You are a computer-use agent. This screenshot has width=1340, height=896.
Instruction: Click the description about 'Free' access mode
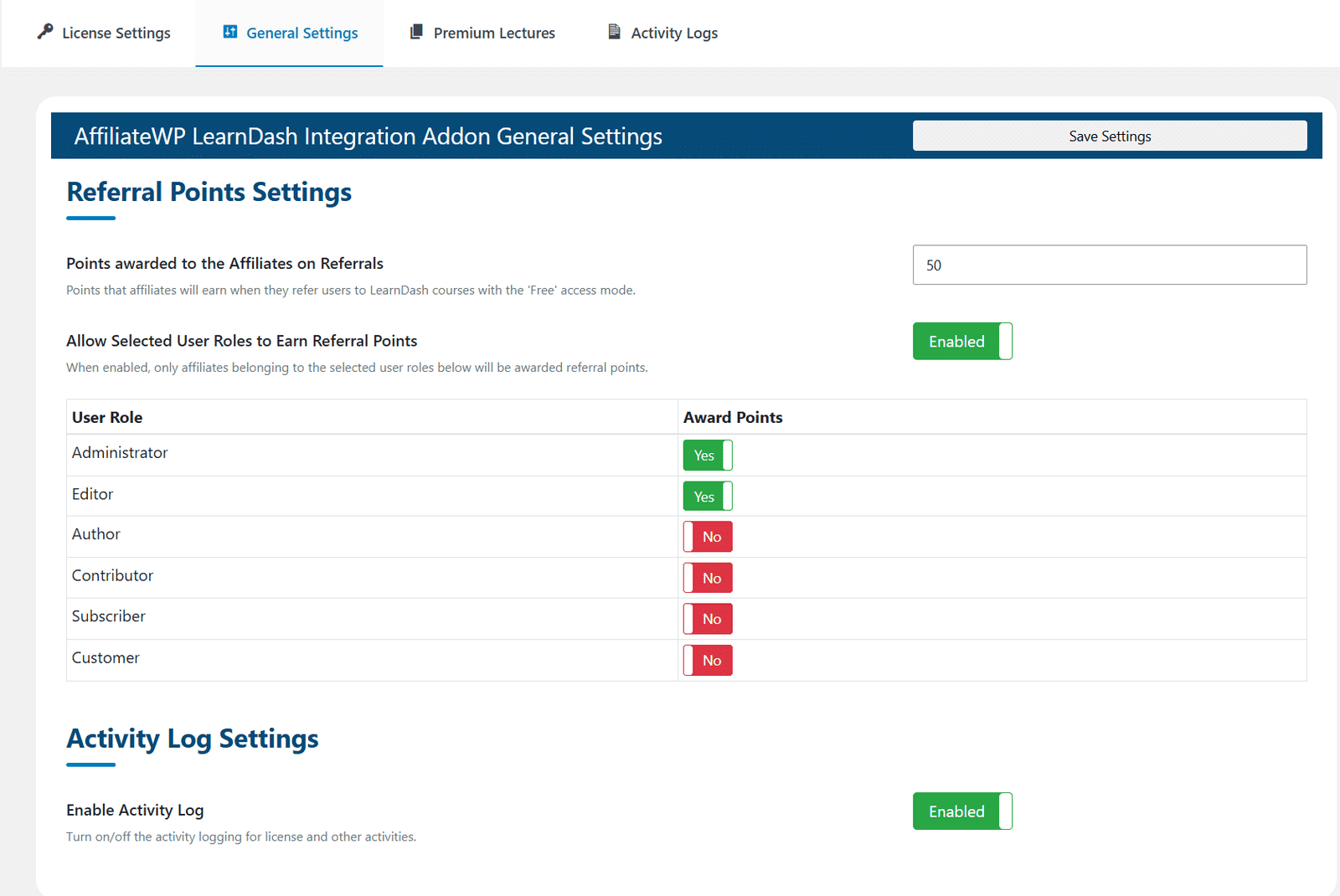coord(351,290)
